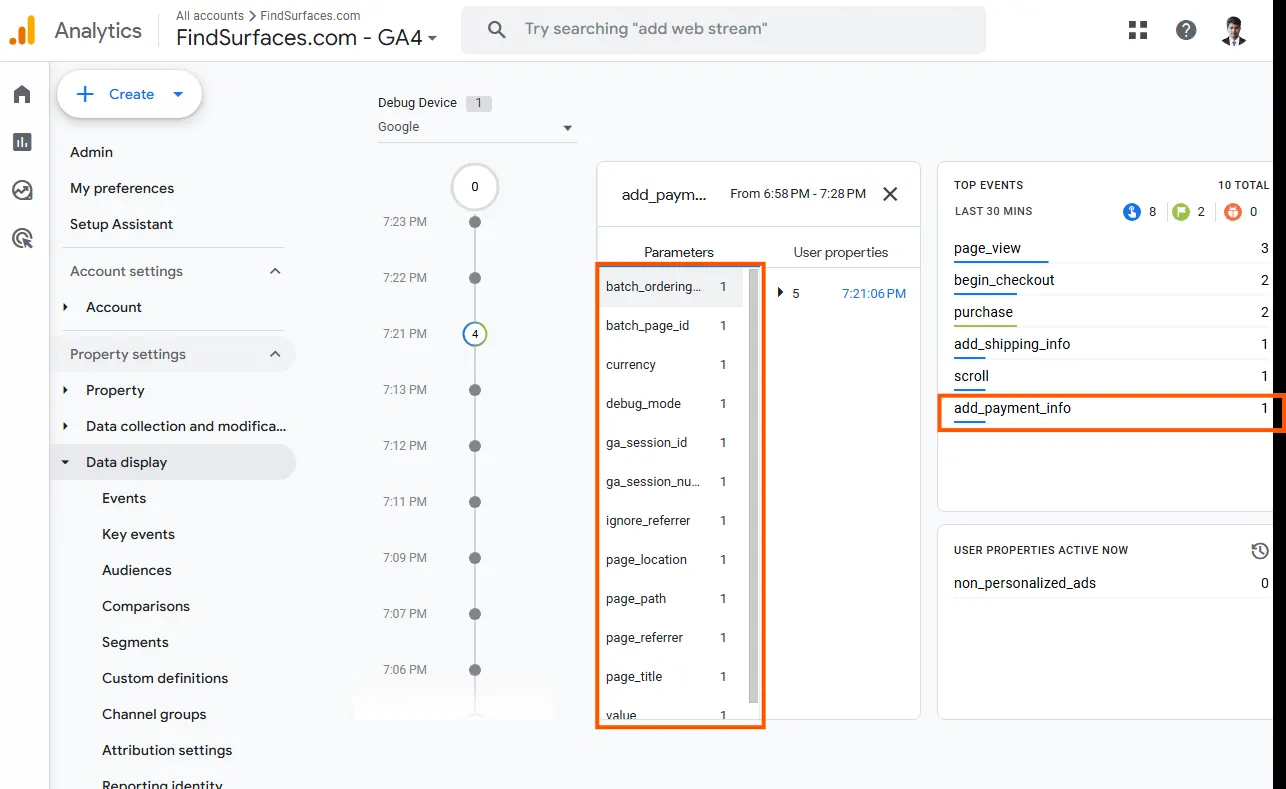
Task: Open Setup Assistant in sidebar
Action: point(121,224)
